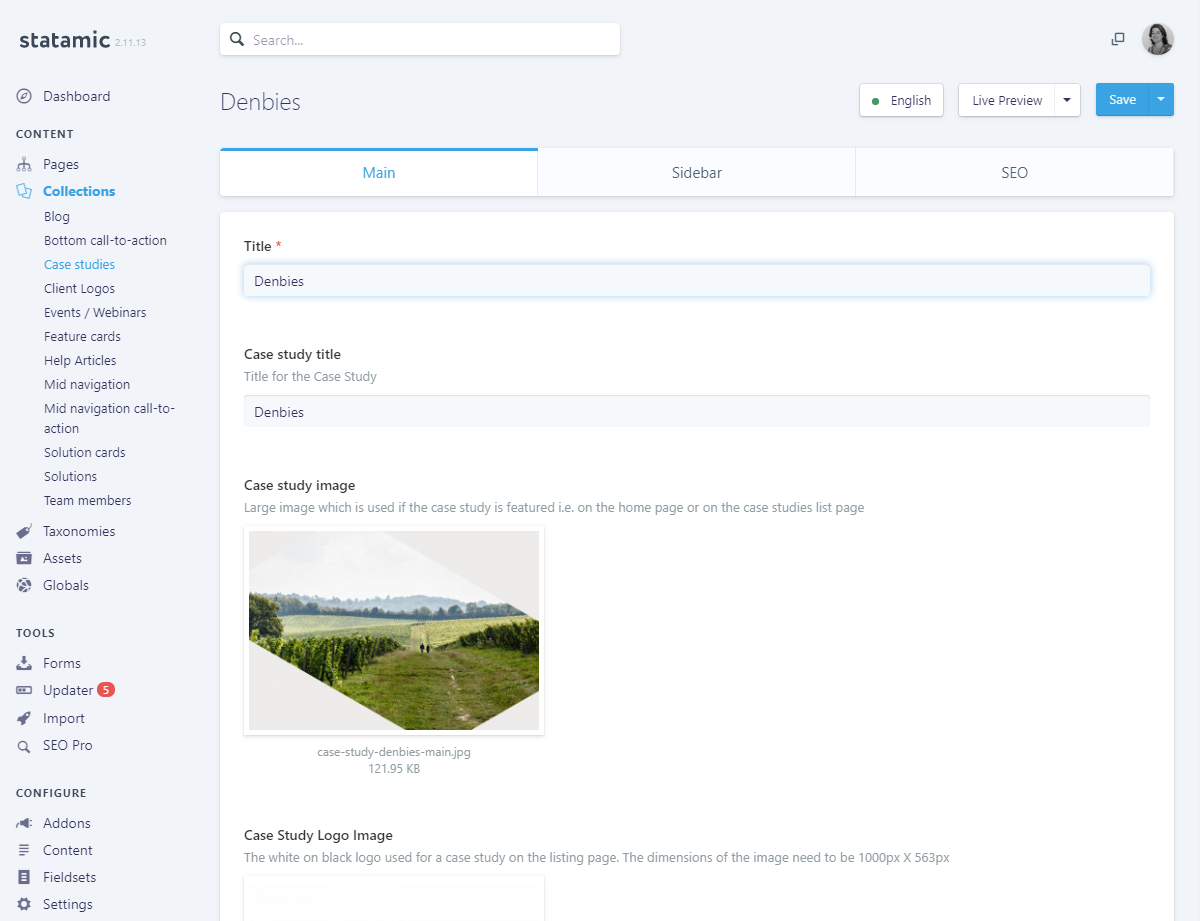Open the Case studies collection
Viewport: 1200px width, 921px height.
coord(79,265)
